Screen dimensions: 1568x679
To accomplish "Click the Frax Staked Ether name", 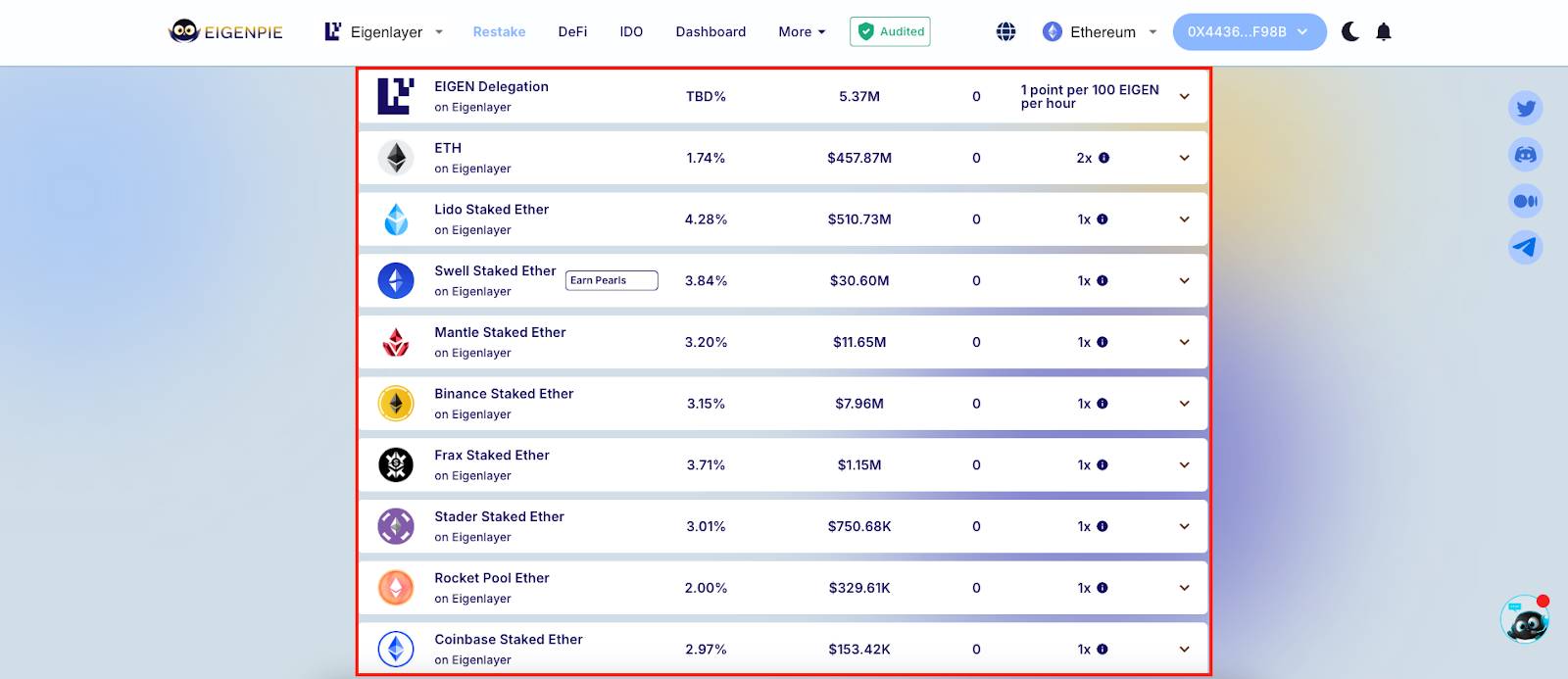I will coord(492,455).
